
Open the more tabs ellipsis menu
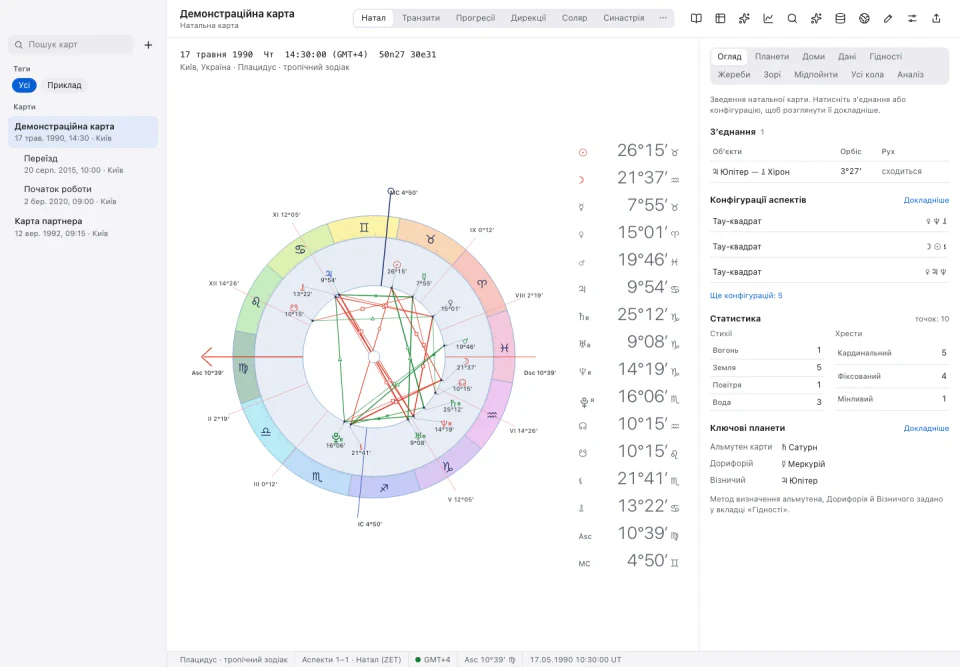pos(662,18)
